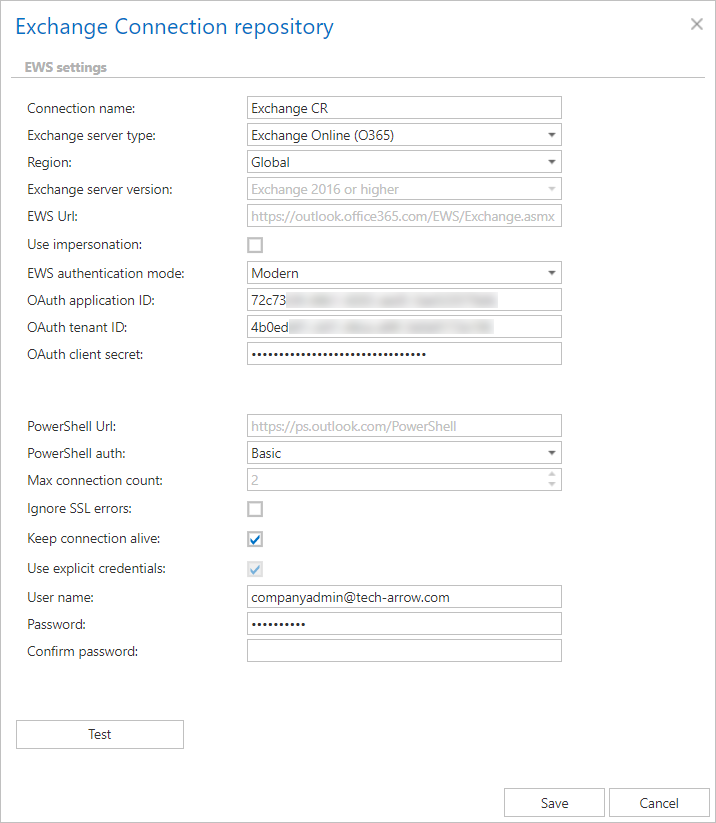Viewport: 716px width, 823px height.
Task: Click the Confirm password field
Action: [404, 651]
